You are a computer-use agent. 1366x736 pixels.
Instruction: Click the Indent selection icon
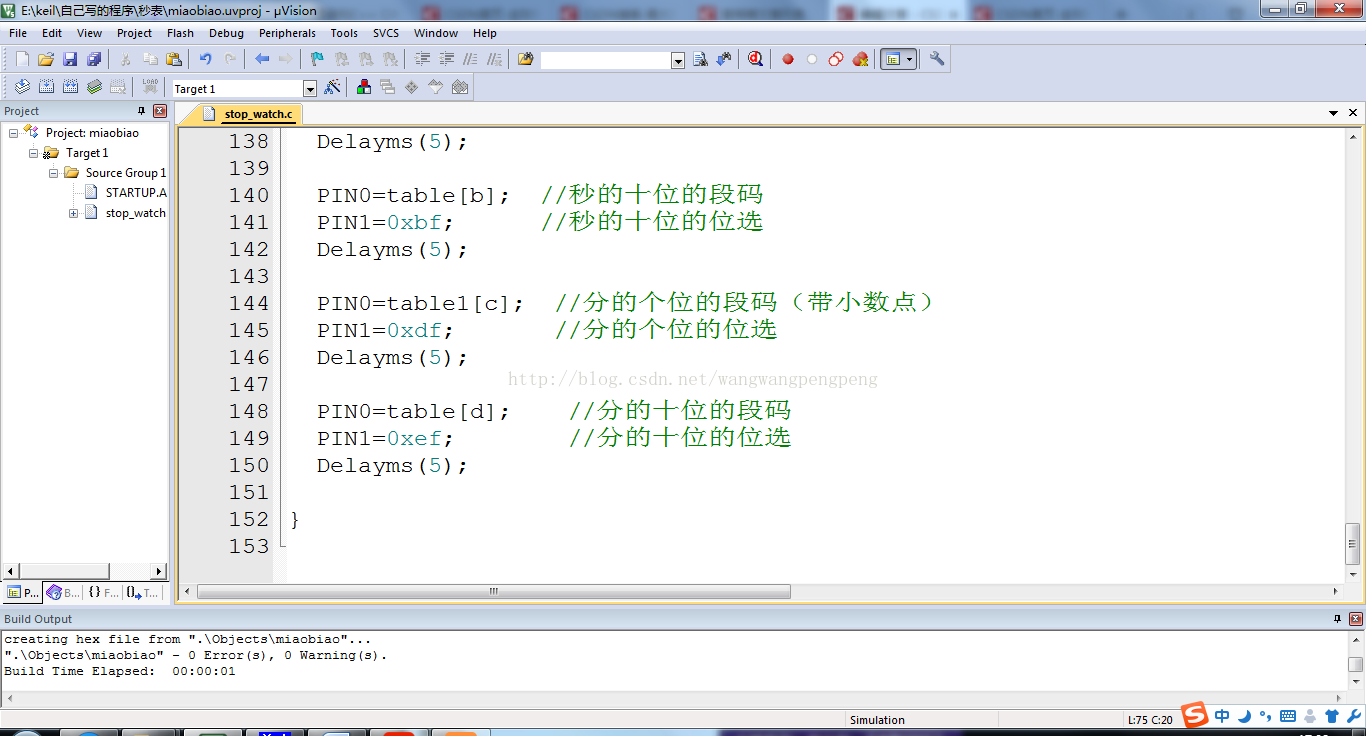click(422, 60)
